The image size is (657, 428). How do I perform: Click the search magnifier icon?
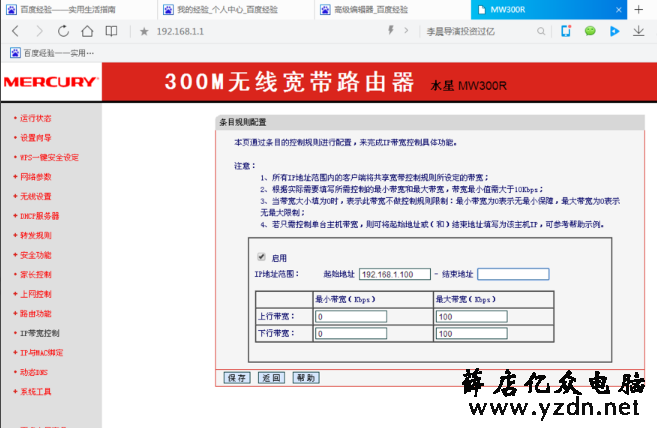541,31
